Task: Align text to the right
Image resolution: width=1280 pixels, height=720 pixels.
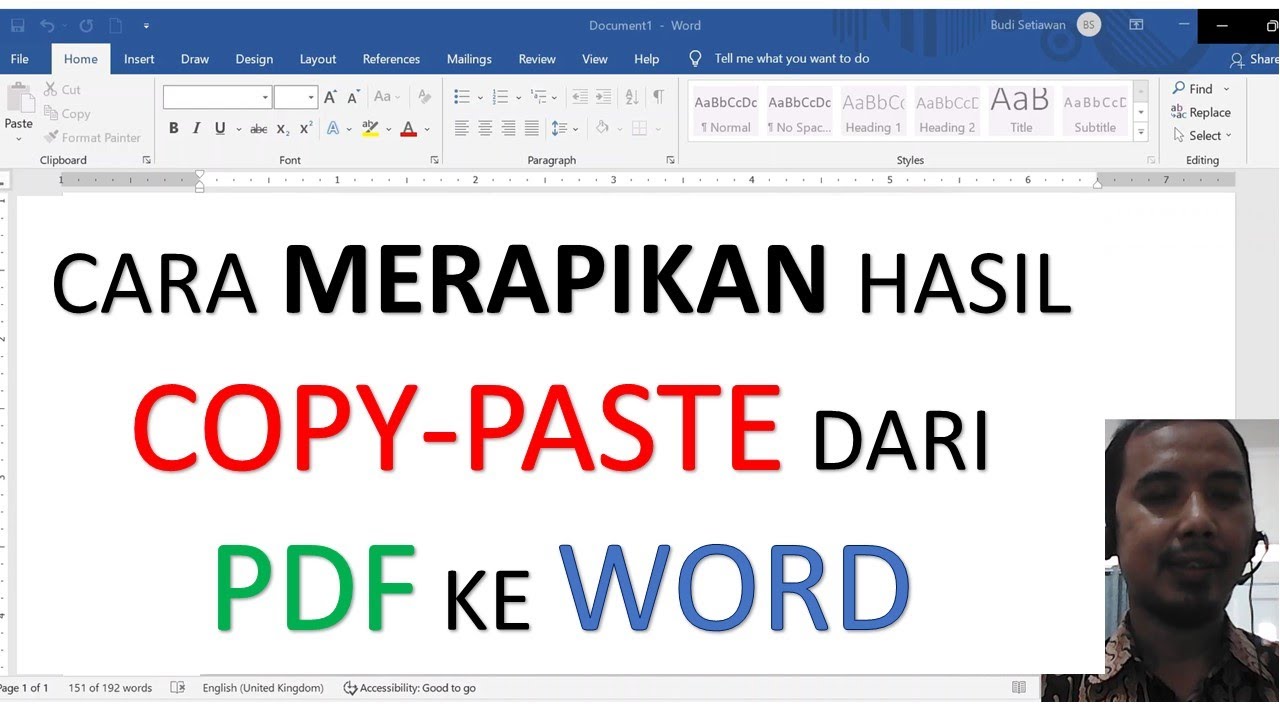Action: tap(508, 128)
